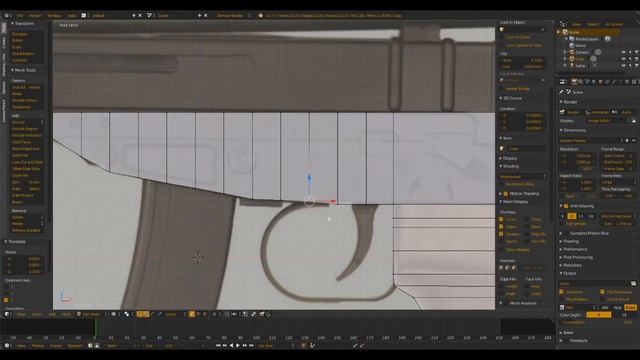Open the File menu

click(x=20, y=16)
